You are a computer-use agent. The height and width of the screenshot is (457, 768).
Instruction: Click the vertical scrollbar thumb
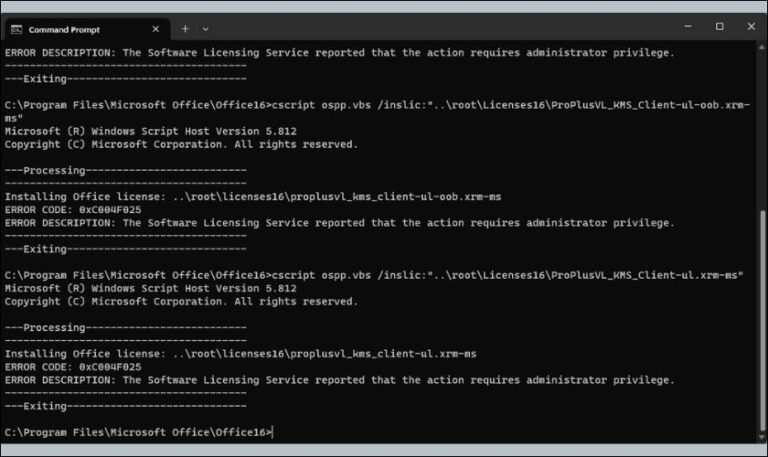pos(762,321)
